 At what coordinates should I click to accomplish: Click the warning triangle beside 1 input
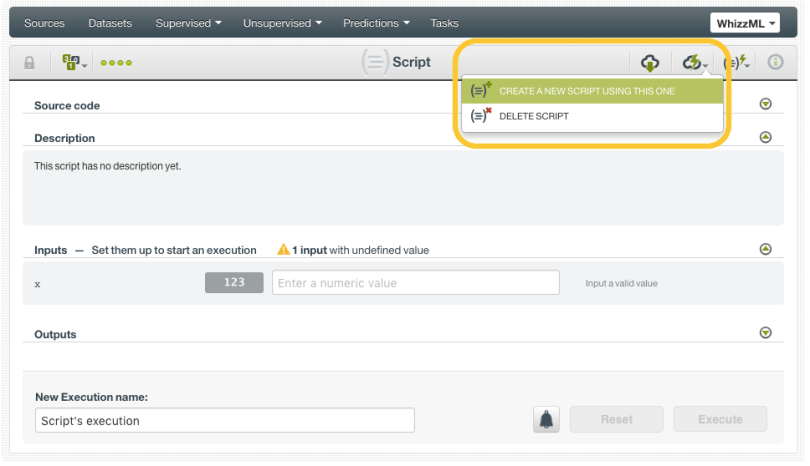(x=283, y=250)
